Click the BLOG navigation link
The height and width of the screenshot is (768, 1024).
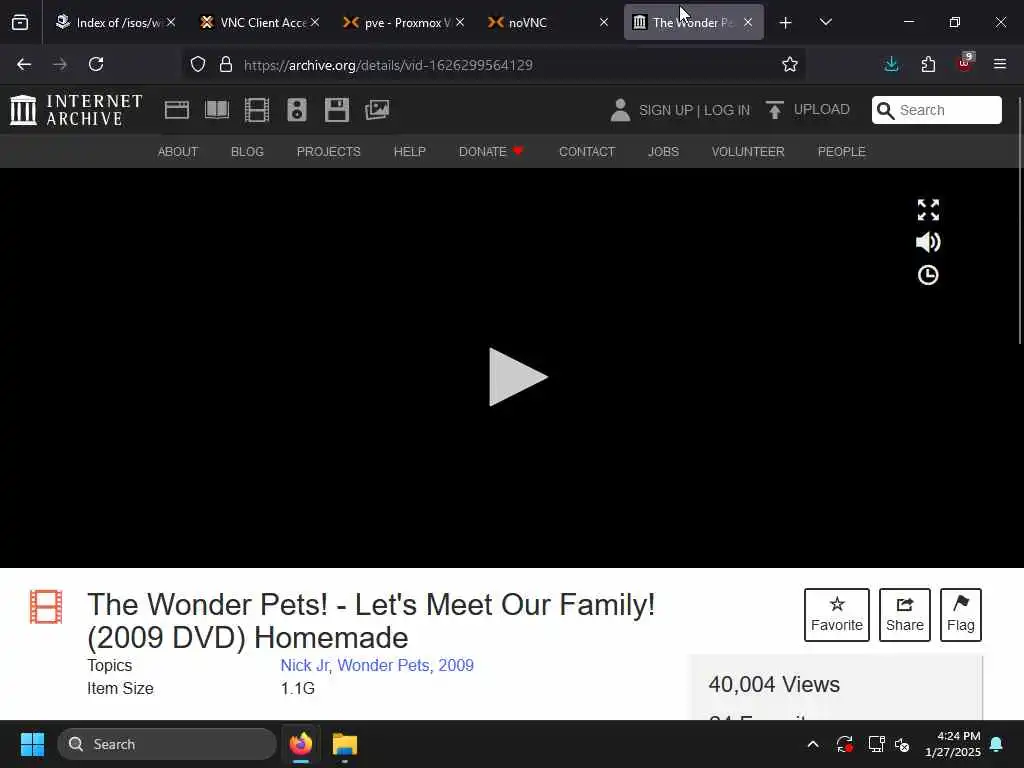coord(248,152)
